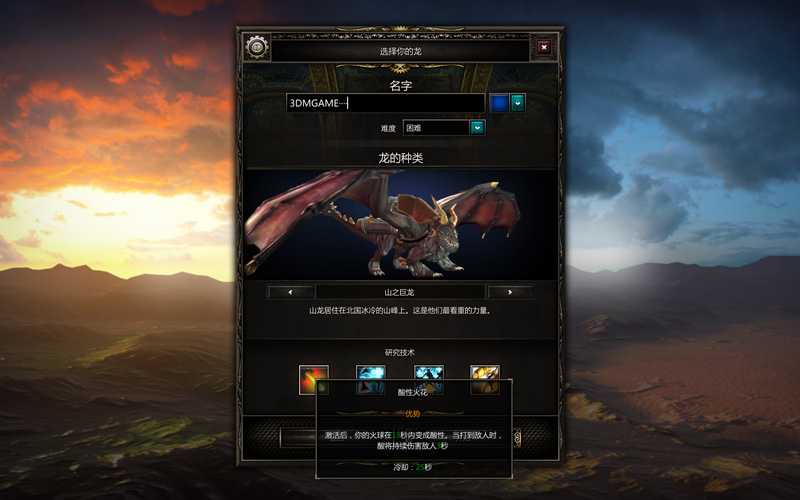Viewport: 800px width, 500px height.
Task: Show the previous dragon type with left arrow
Action: click(290, 292)
